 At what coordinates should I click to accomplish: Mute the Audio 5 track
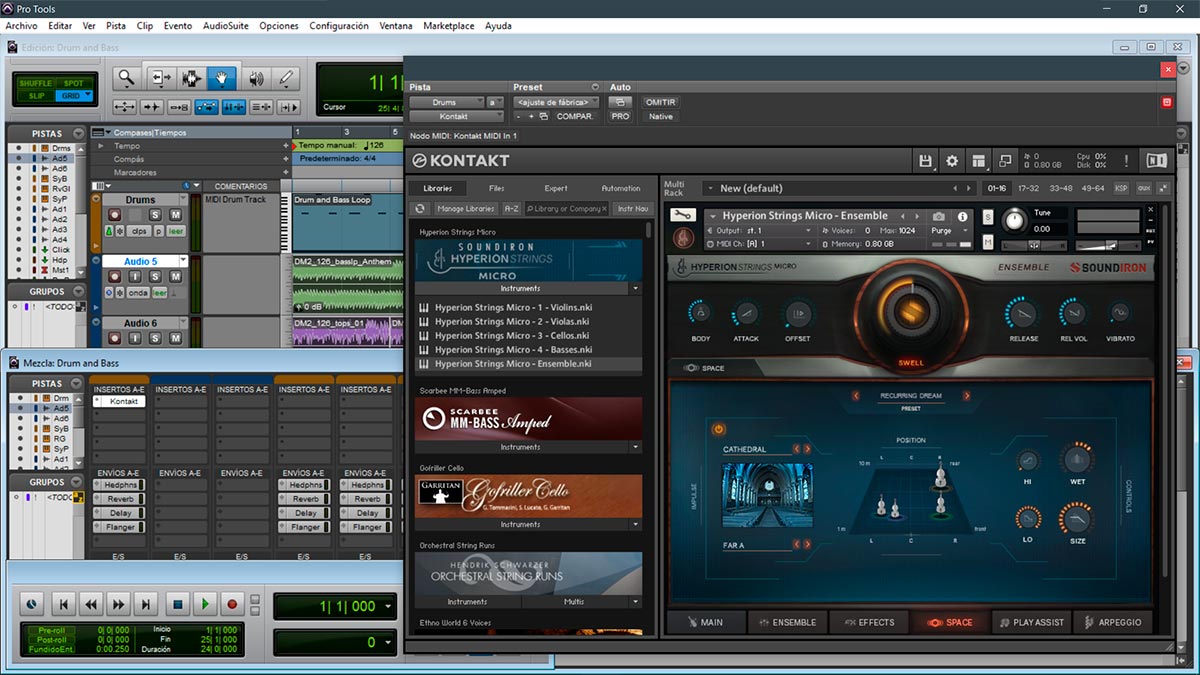[x=175, y=276]
